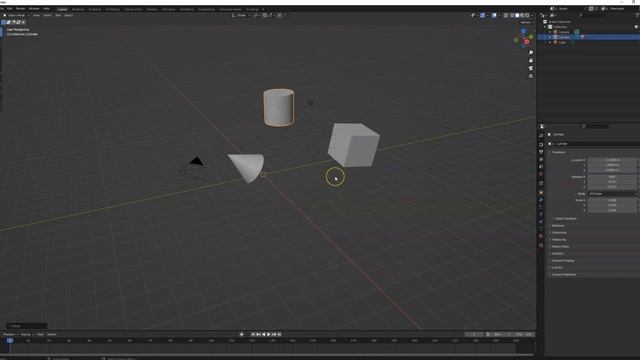Select the Cone object in viewport

pos(247,167)
